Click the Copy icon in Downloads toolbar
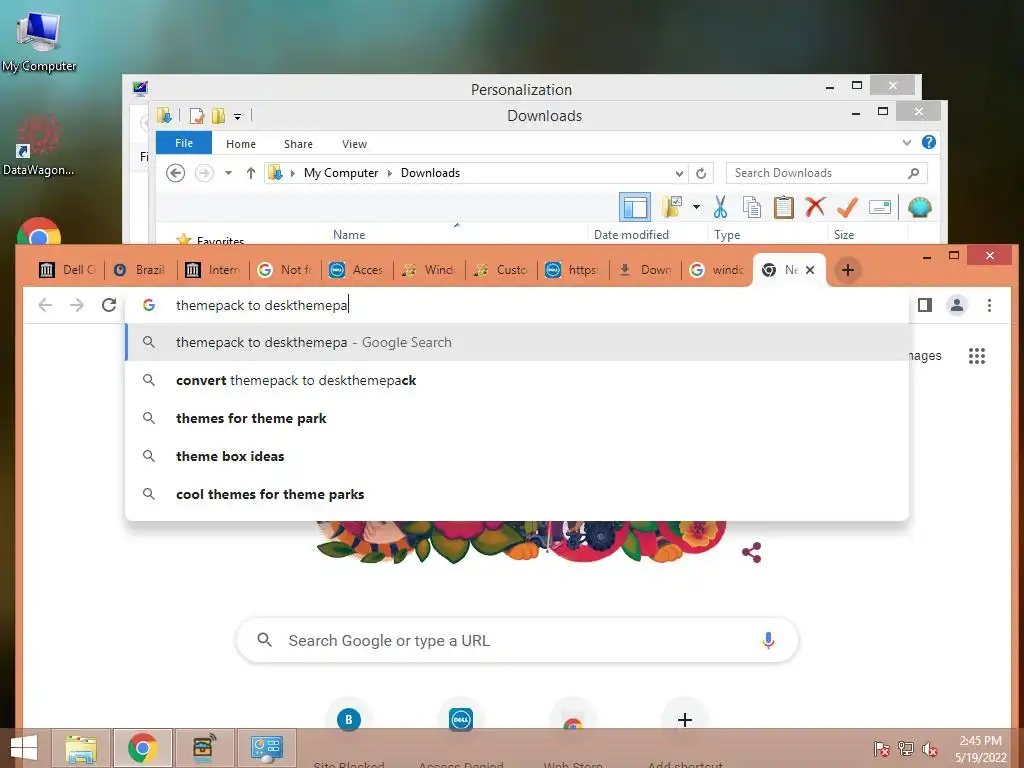The width and height of the screenshot is (1024, 768). click(x=752, y=208)
